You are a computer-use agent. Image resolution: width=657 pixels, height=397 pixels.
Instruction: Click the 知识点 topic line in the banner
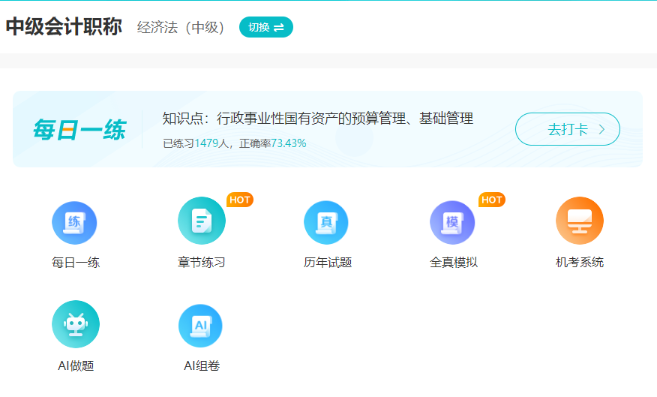click(318, 119)
